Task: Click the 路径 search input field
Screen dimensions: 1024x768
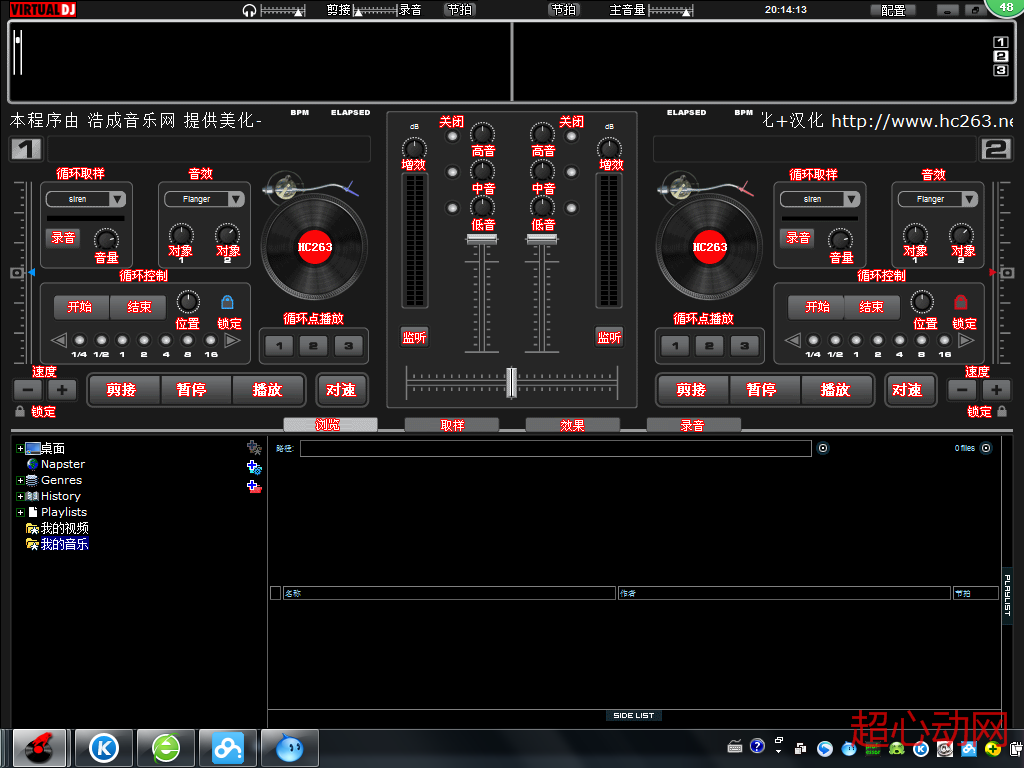Action: click(556, 448)
